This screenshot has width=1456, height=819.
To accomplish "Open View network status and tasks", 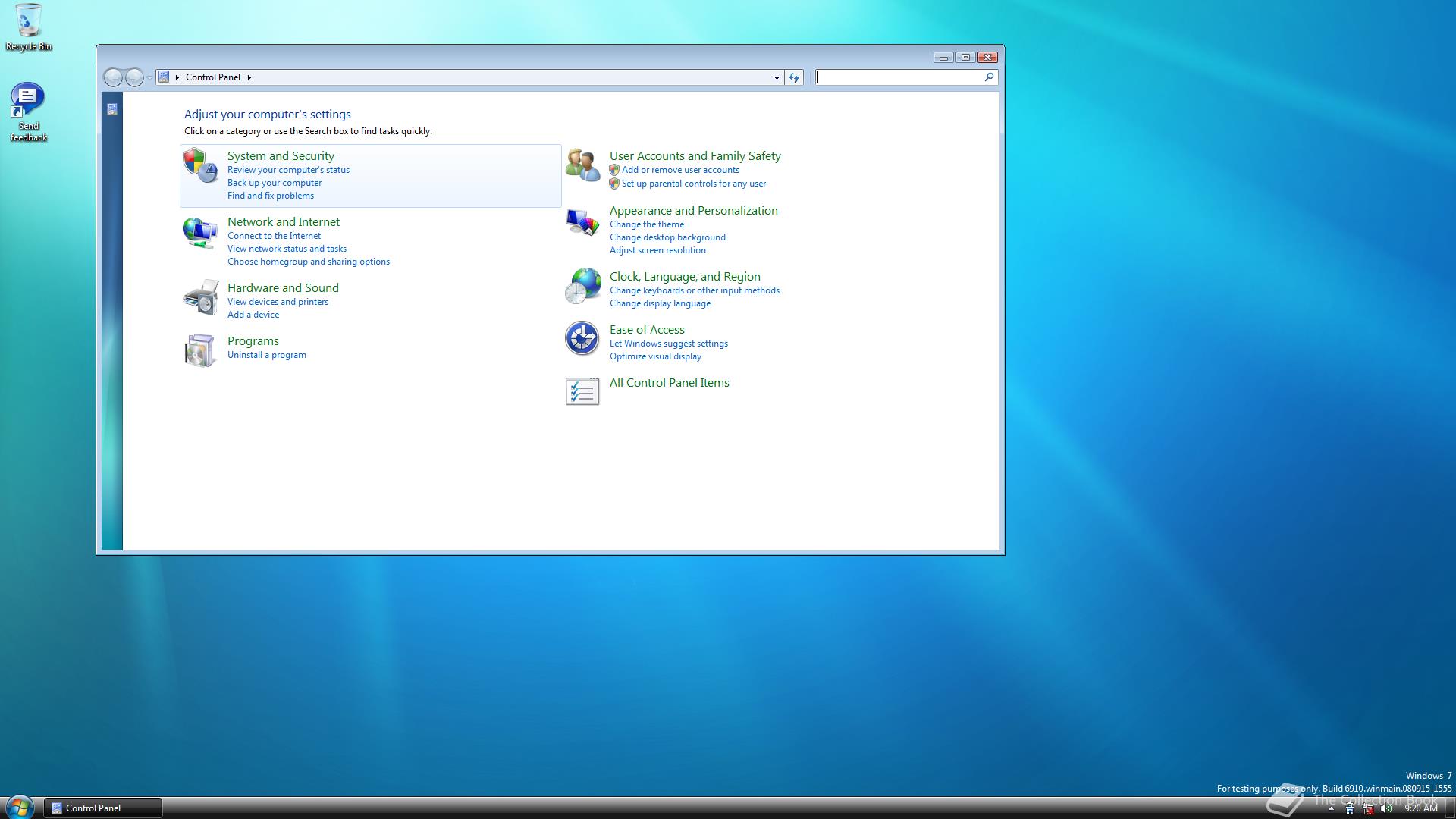I will pyautogui.click(x=287, y=249).
